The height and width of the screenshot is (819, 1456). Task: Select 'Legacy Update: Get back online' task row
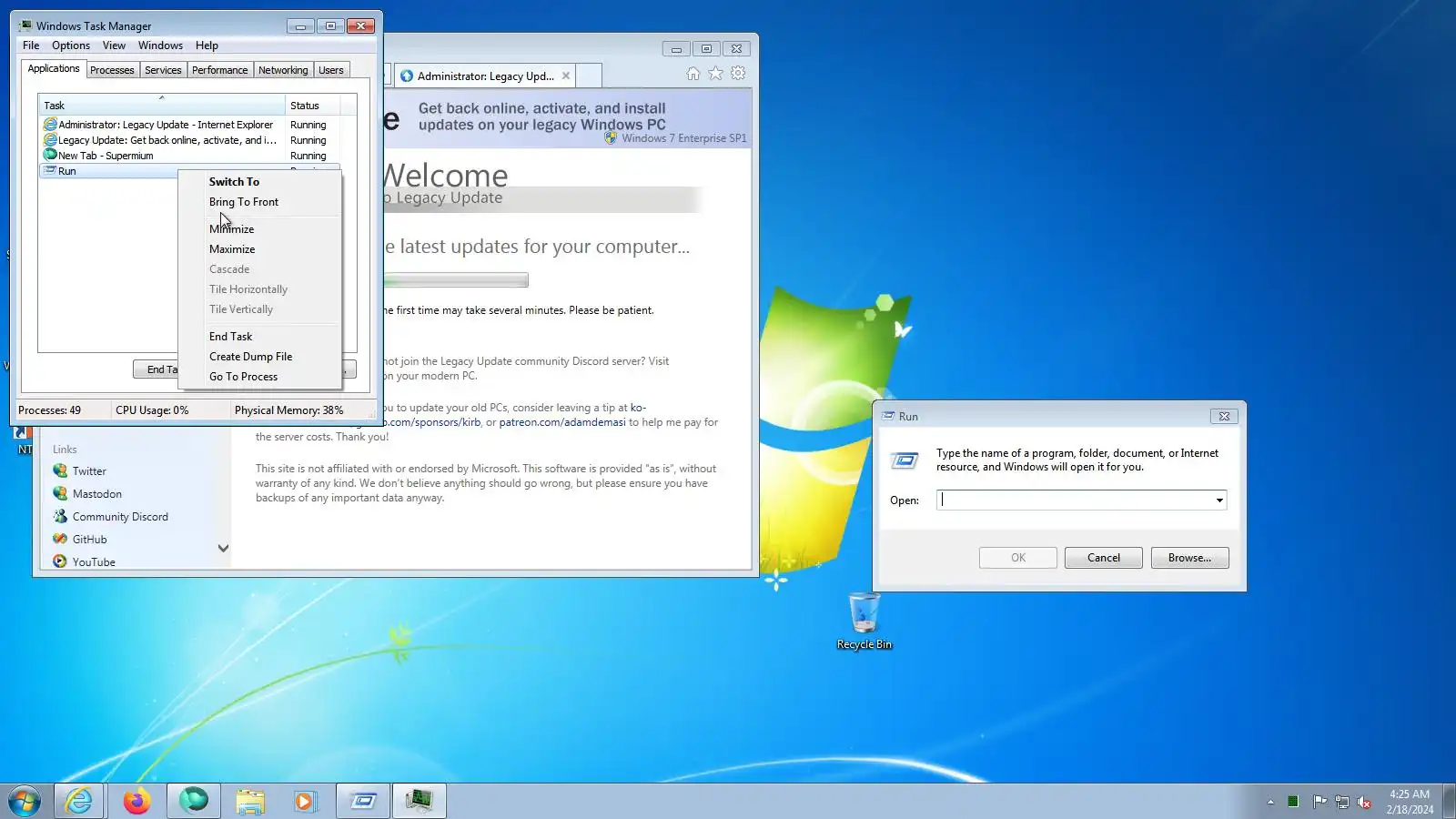[x=189, y=140]
